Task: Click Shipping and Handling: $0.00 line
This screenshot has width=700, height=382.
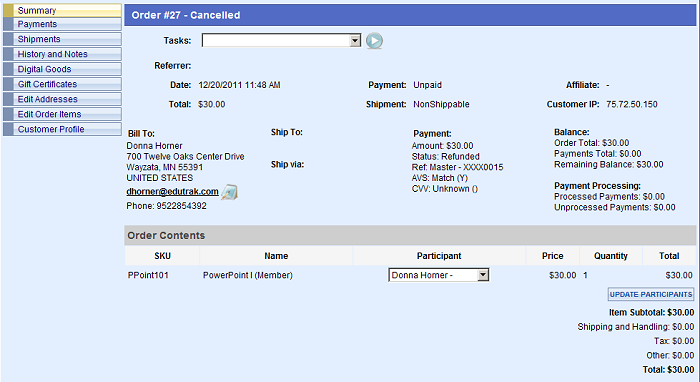Action: (x=636, y=327)
